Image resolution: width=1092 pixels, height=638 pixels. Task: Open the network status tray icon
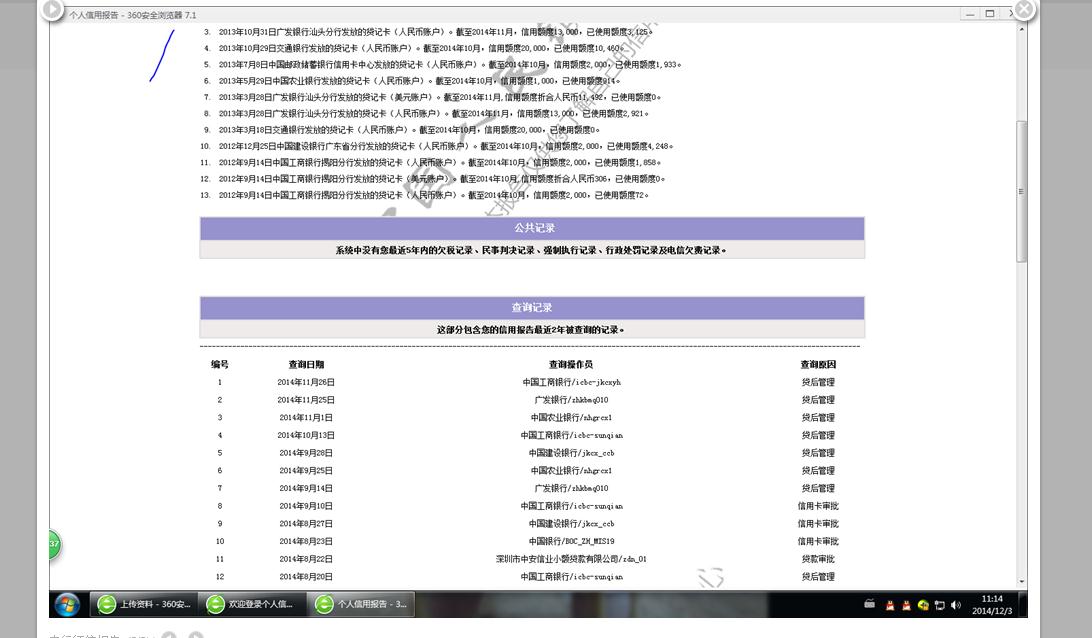click(x=939, y=605)
